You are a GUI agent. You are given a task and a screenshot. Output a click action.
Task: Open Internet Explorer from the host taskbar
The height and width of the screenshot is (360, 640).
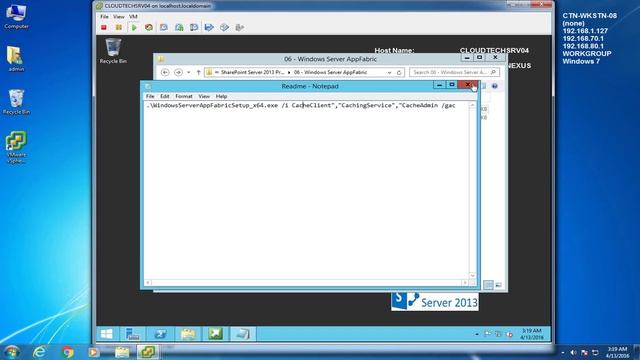tap(40, 352)
